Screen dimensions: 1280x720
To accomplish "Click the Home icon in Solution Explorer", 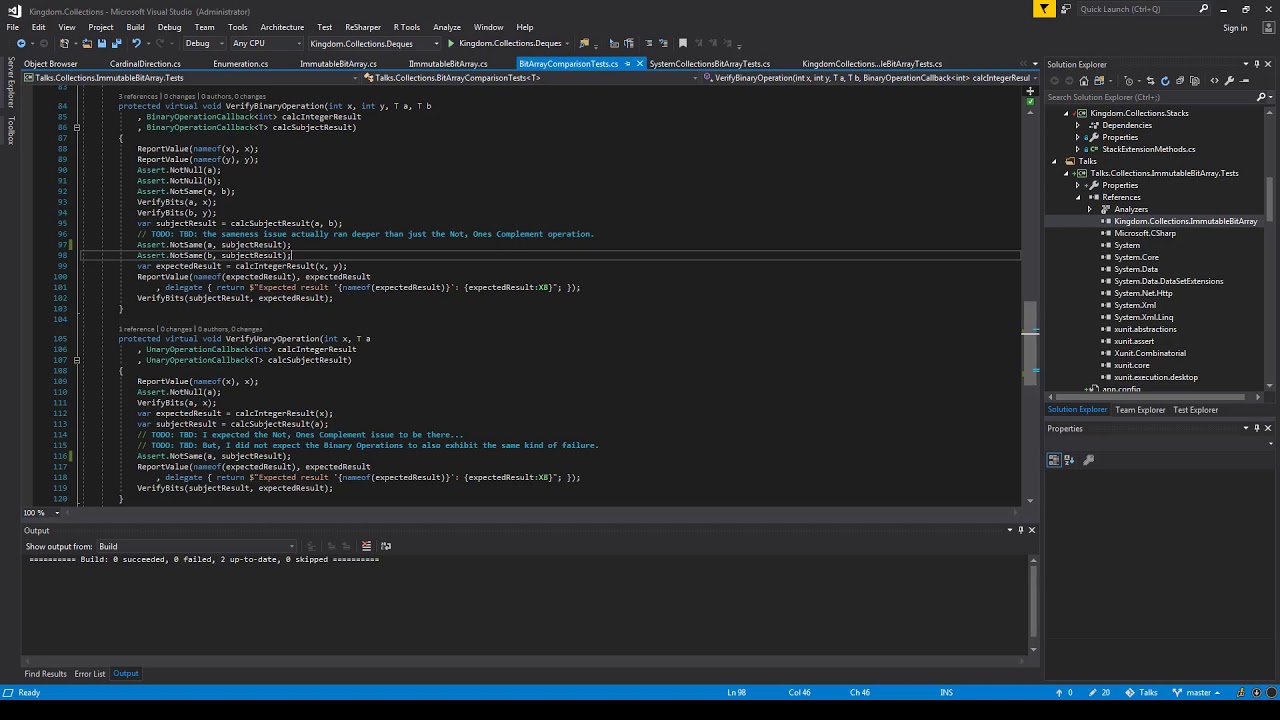I will (x=1084, y=81).
